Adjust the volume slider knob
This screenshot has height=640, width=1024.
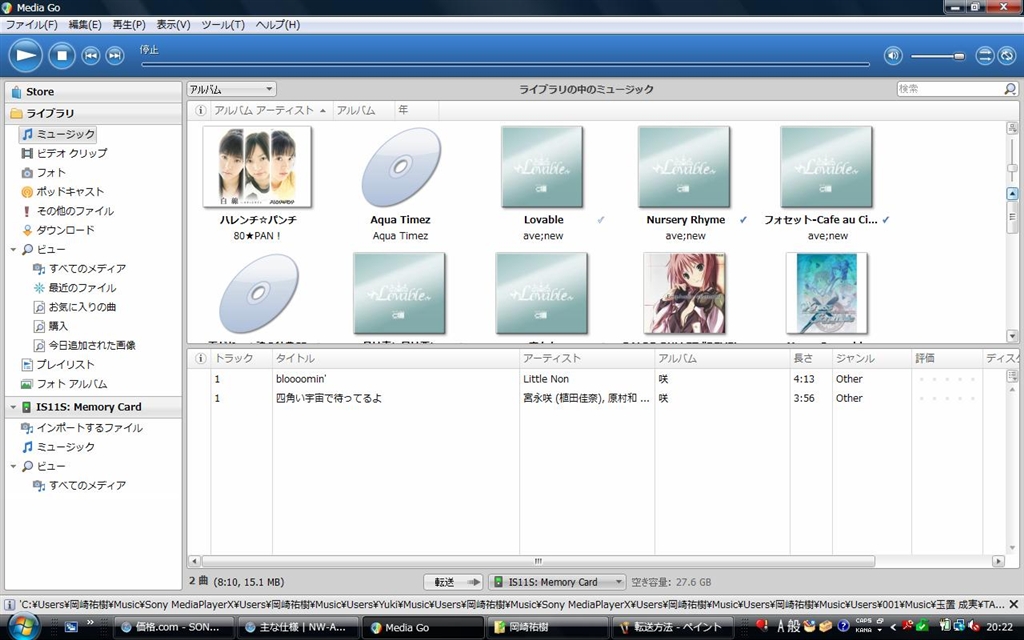coord(959,56)
